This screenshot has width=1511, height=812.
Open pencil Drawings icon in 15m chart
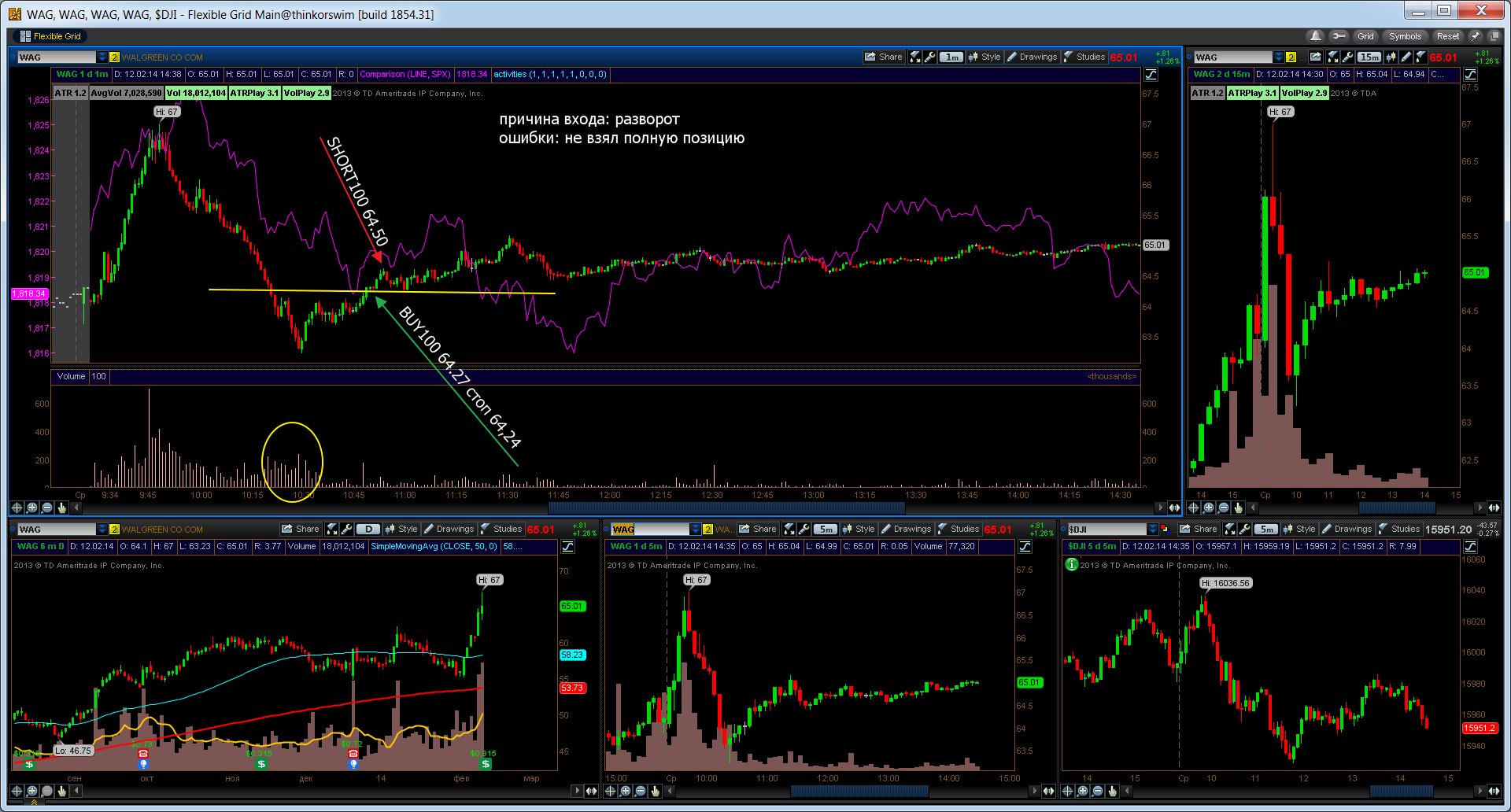1406,57
